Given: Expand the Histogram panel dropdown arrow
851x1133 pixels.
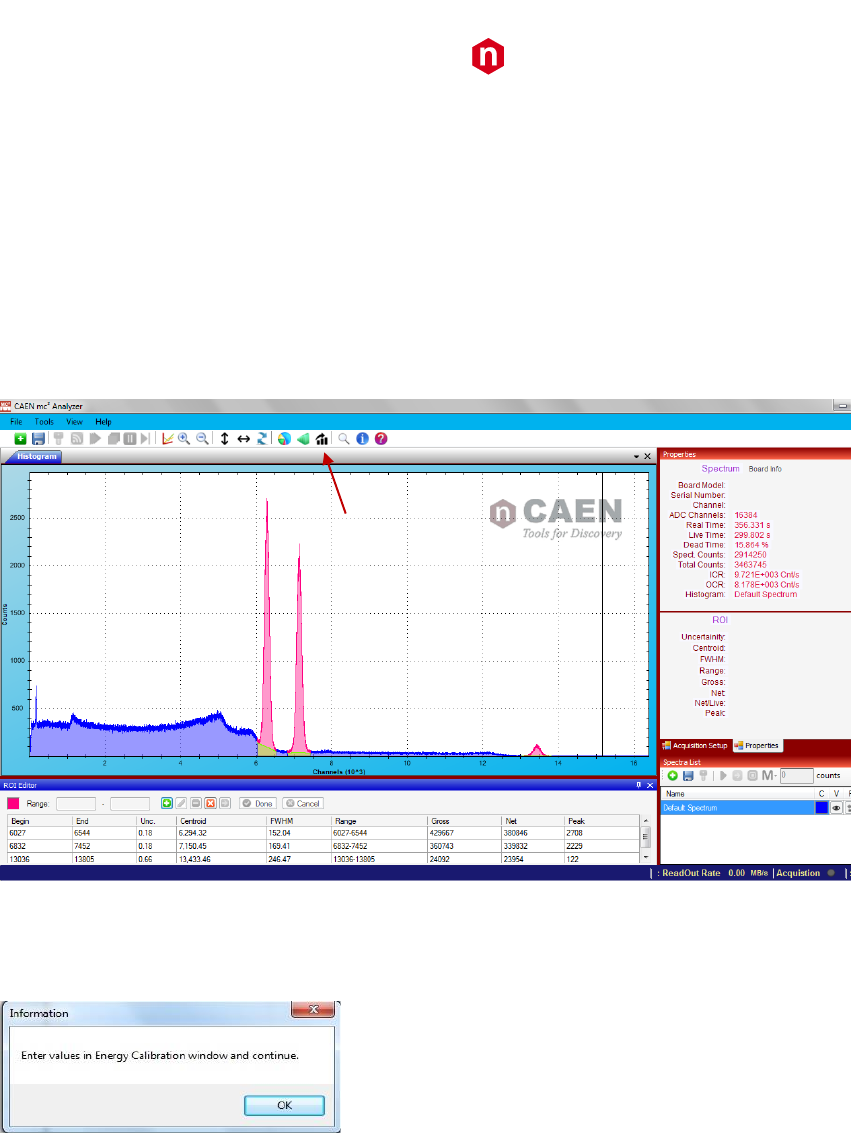Looking at the screenshot, I should pos(636,457).
